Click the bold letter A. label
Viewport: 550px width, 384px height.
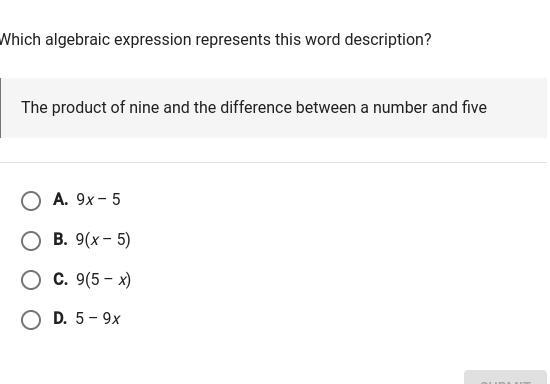[x=60, y=200]
